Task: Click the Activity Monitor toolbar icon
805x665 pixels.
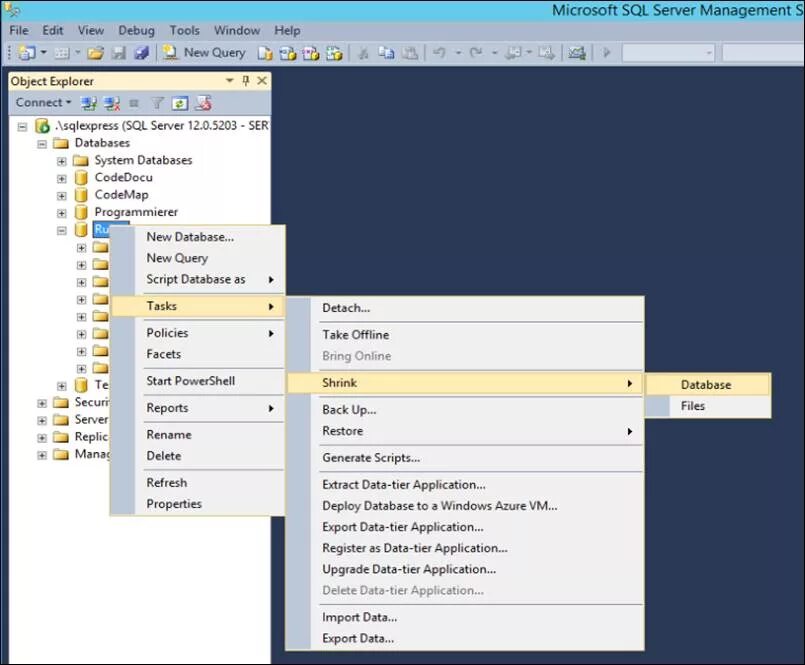Action: 577,53
